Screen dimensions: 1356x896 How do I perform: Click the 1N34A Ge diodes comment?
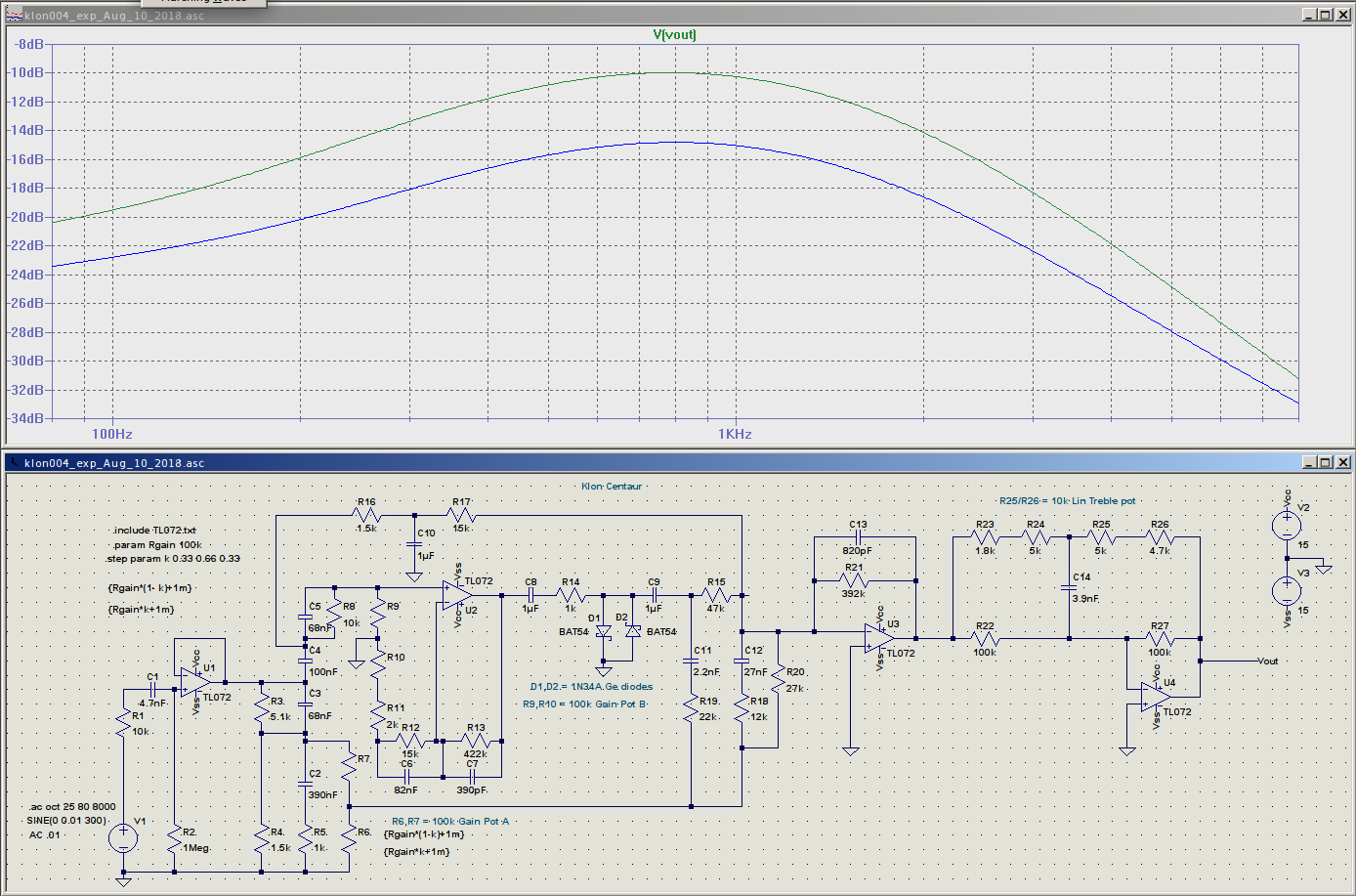click(592, 687)
